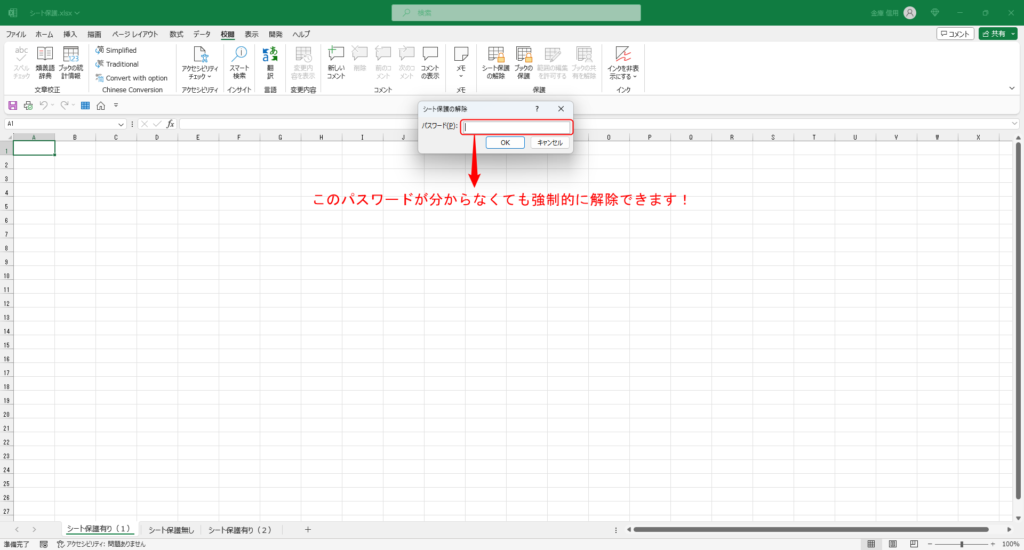
Task: Click OK in the unprotect sheet dialog
Action: tap(505, 142)
